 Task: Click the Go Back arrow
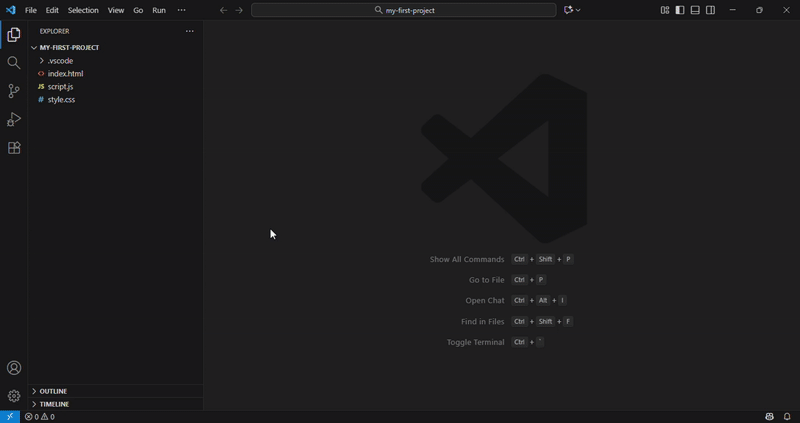(223, 10)
